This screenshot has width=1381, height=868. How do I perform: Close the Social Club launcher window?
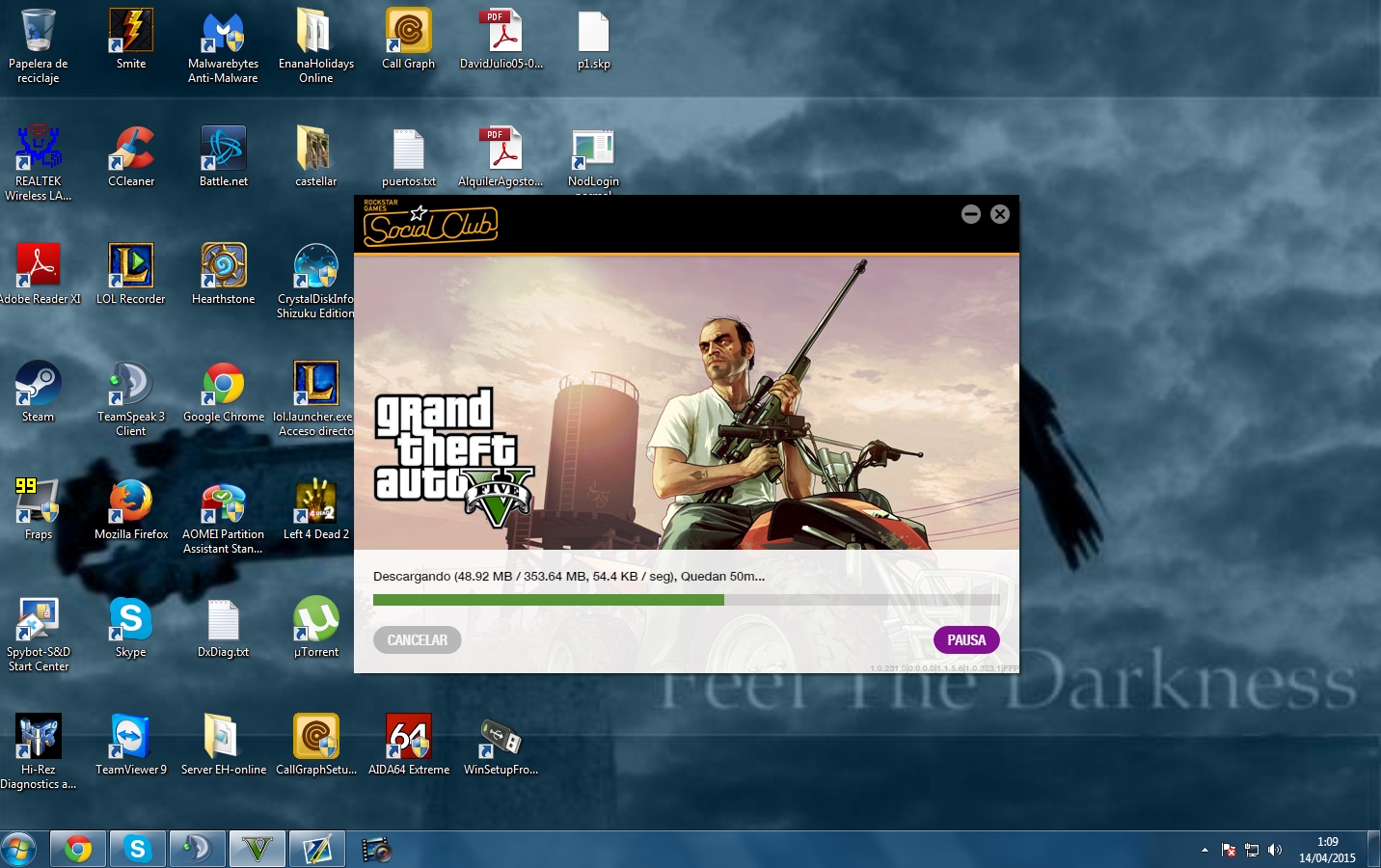[x=1000, y=214]
